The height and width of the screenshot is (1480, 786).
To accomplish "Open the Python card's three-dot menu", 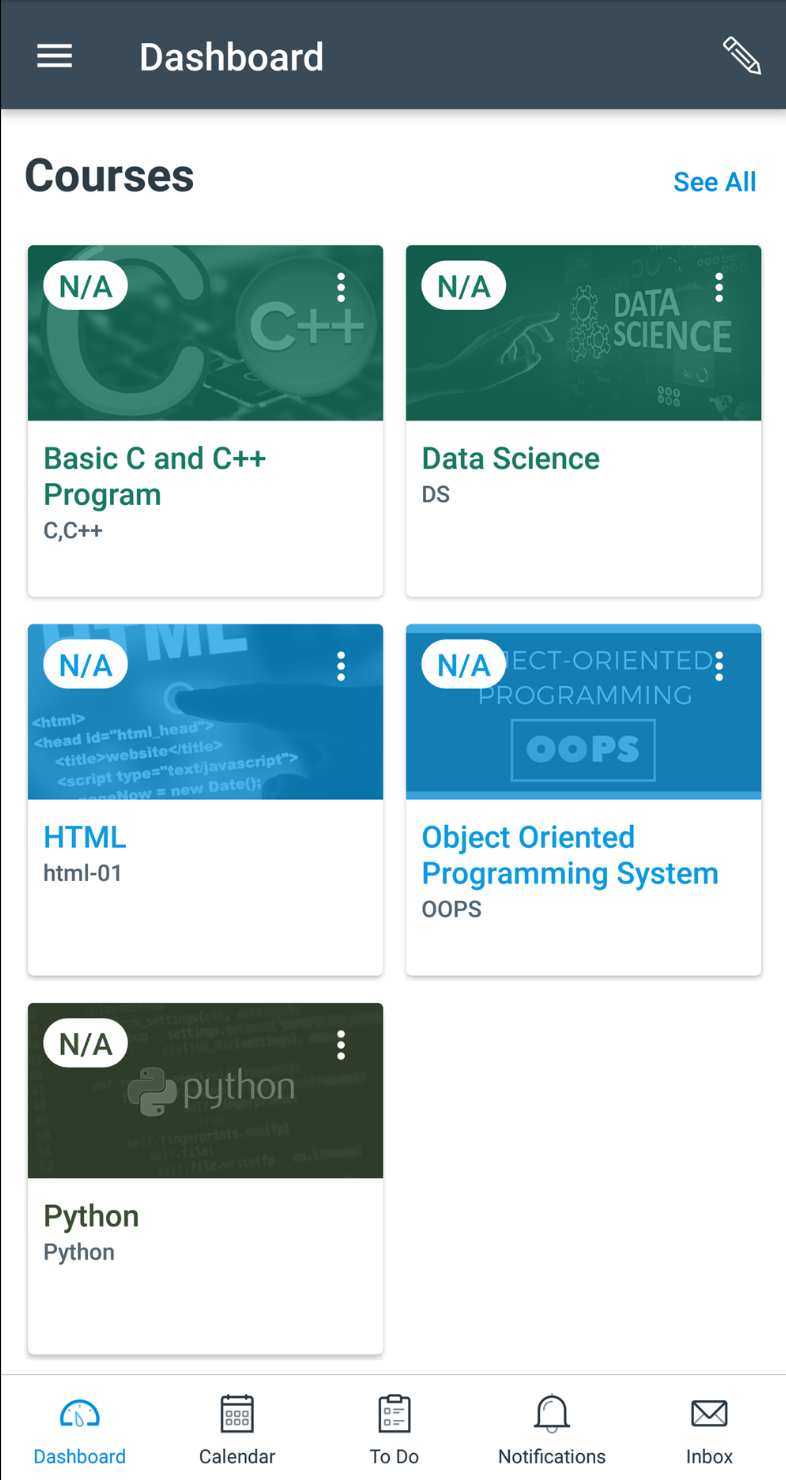I will click(x=341, y=1045).
